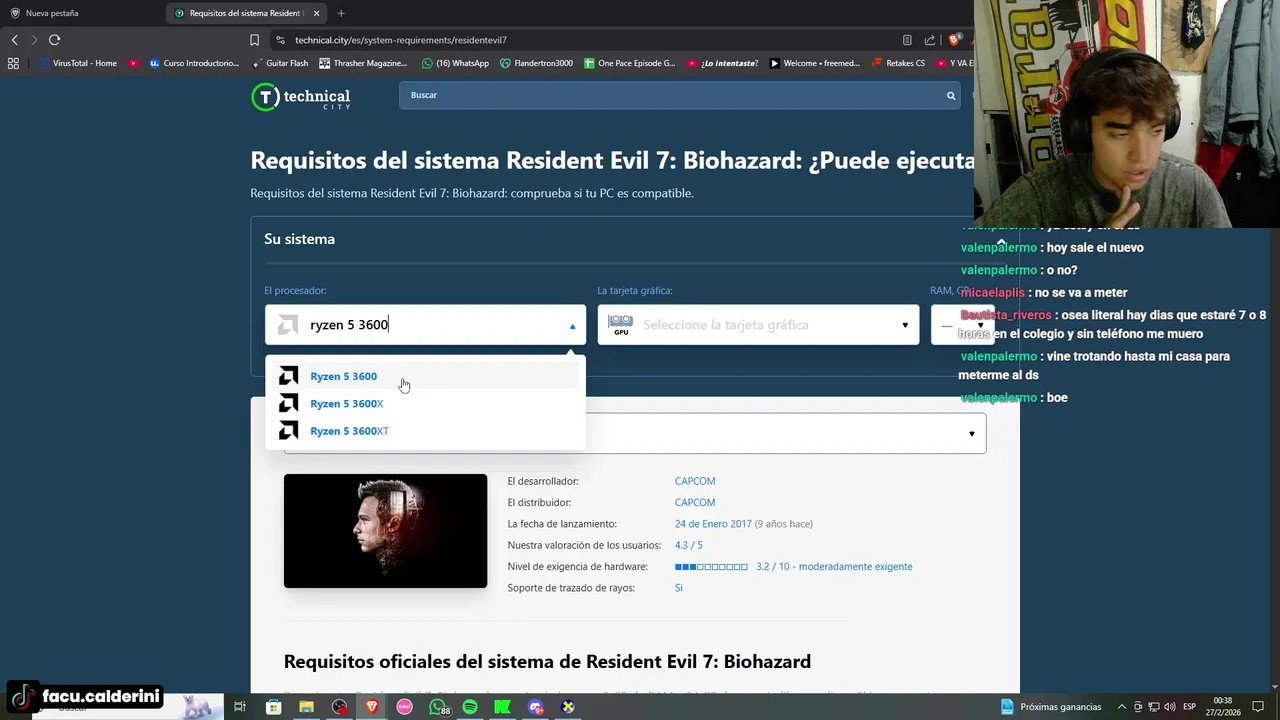Click the 4.3 / 5 user rating
1280x720 pixels.
(688, 545)
